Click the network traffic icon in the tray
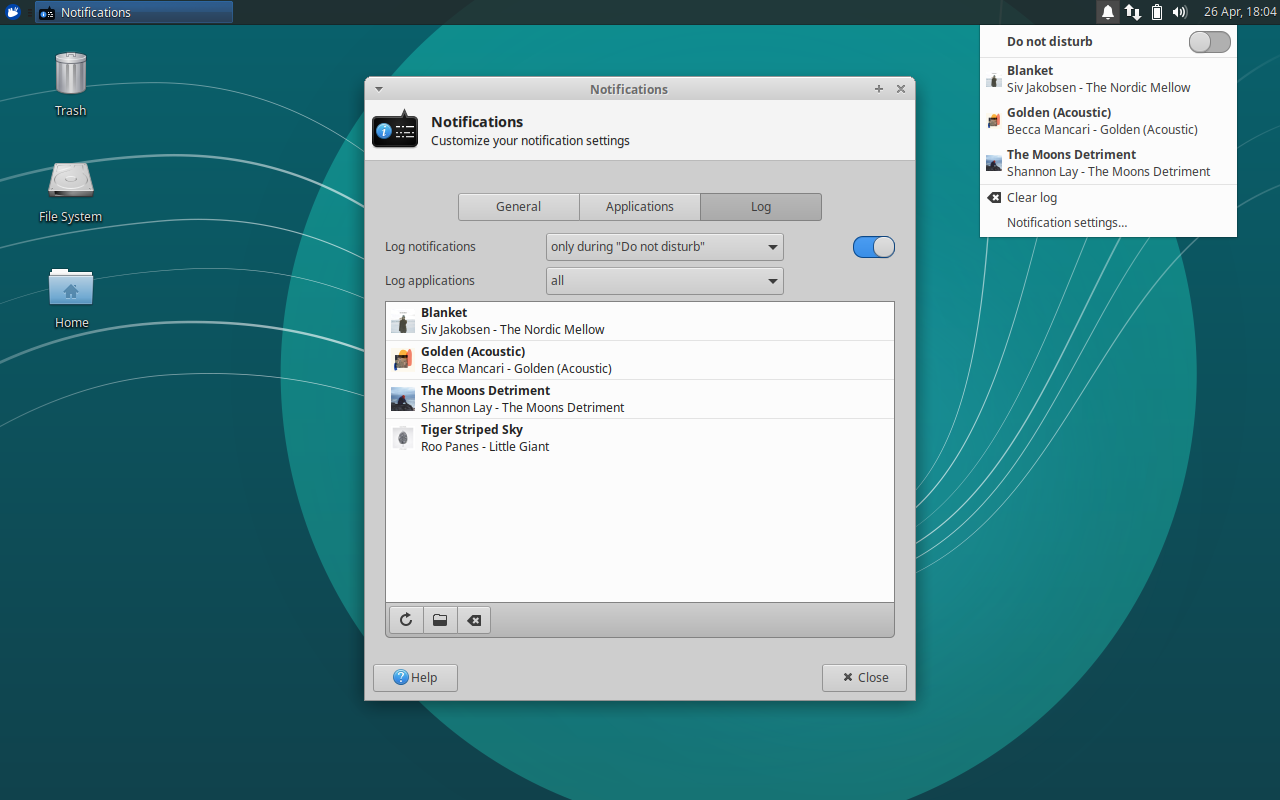 1131,12
